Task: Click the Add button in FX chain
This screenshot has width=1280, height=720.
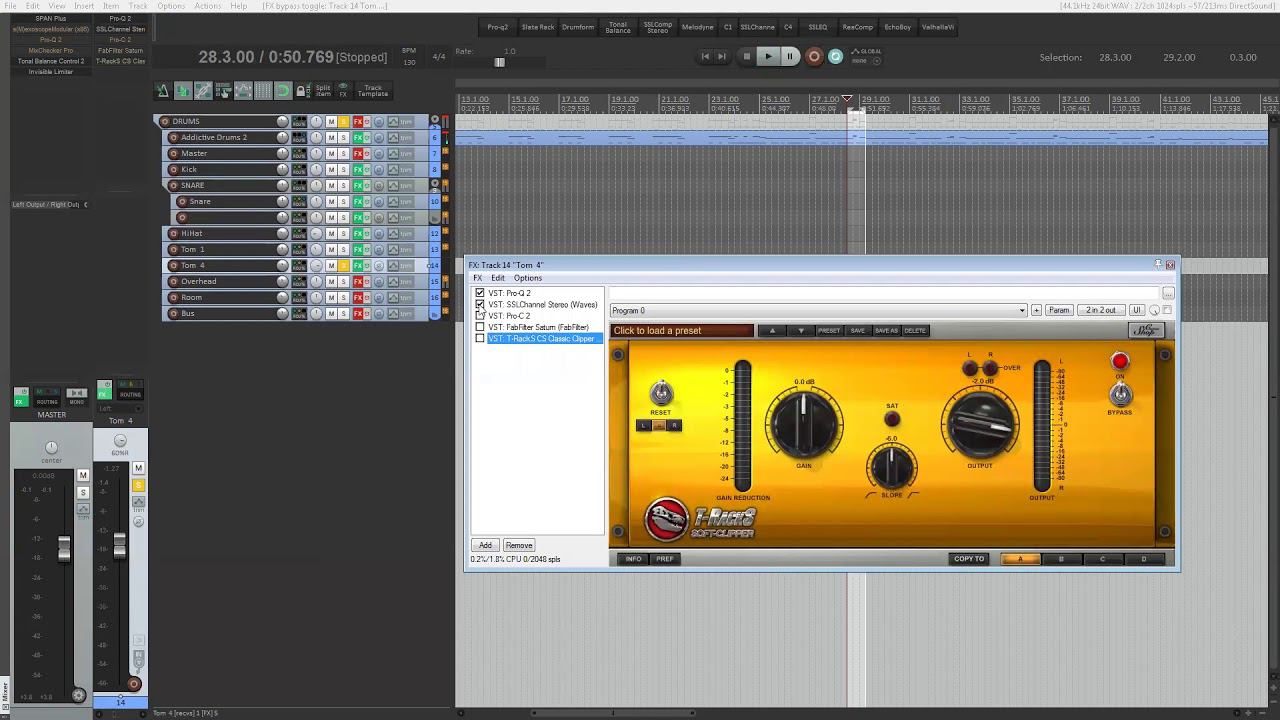Action: (485, 545)
